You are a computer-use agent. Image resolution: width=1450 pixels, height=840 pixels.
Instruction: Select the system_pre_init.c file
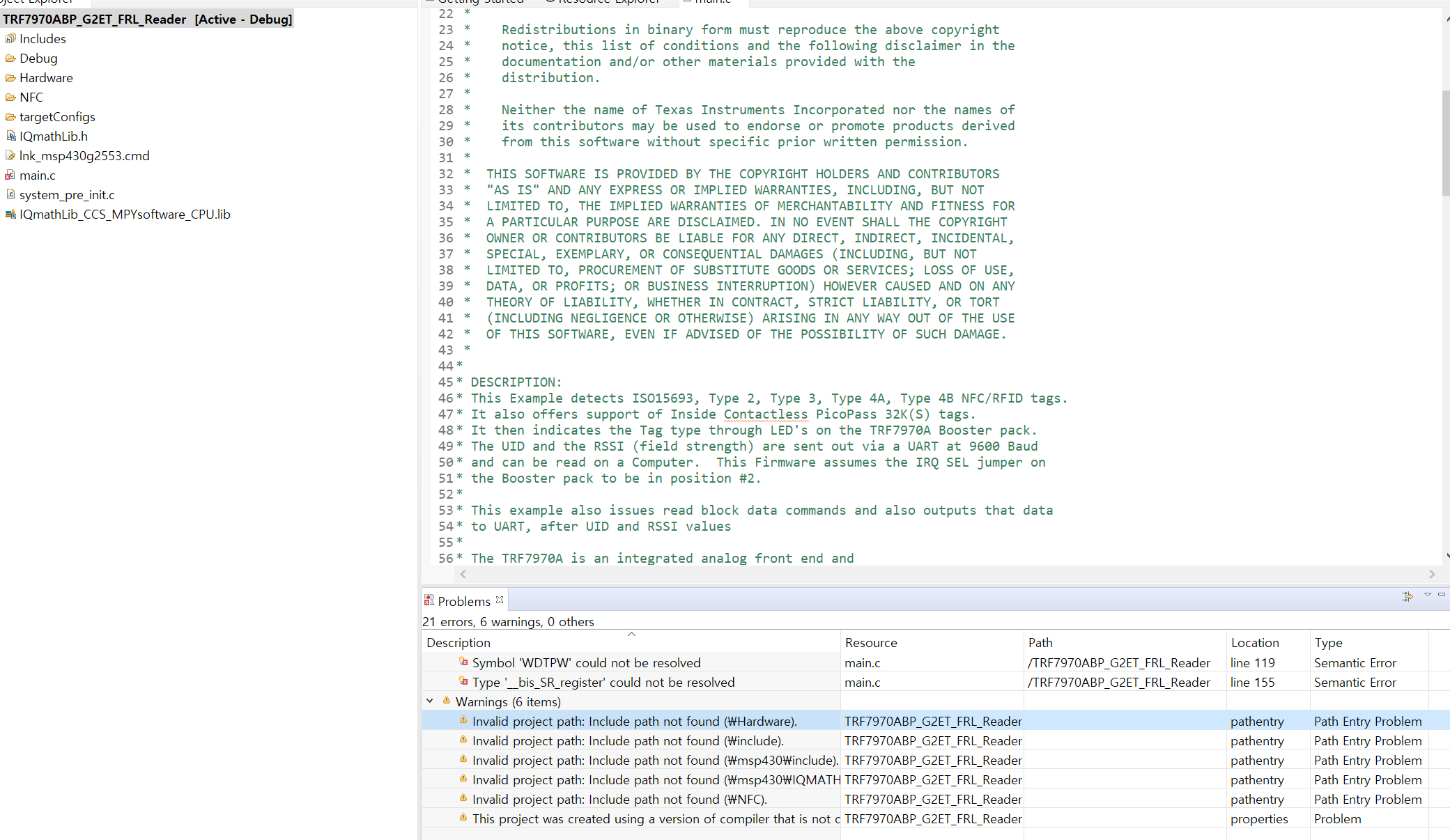point(67,195)
